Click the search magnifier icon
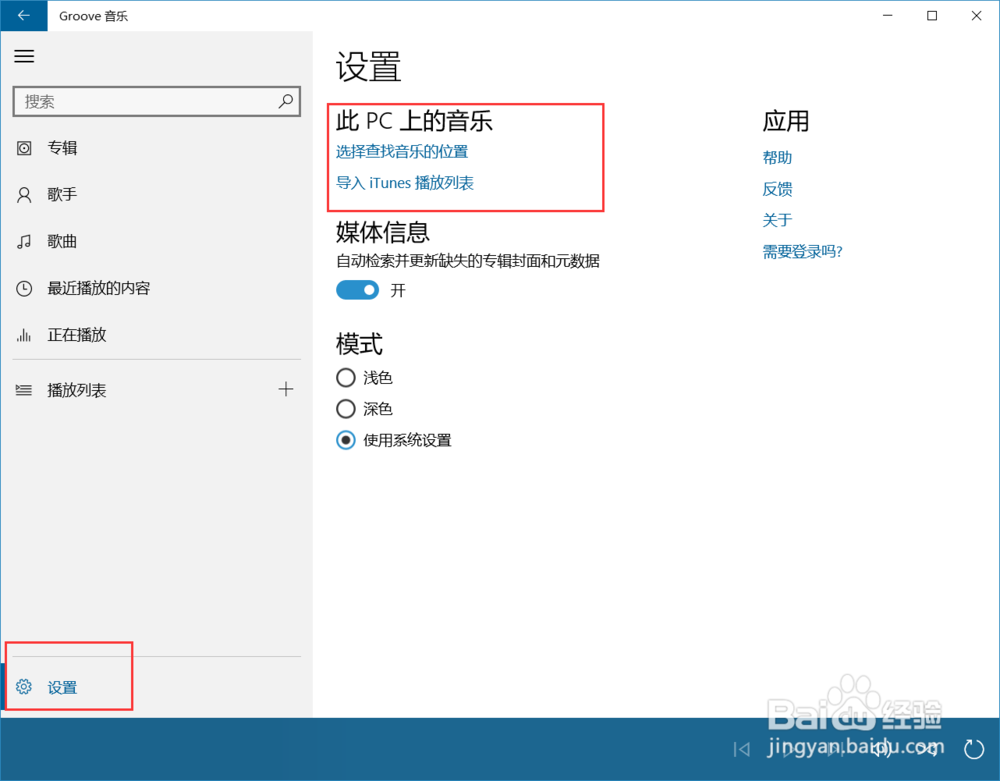This screenshot has width=1000, height=781. [x=286, y=101]
